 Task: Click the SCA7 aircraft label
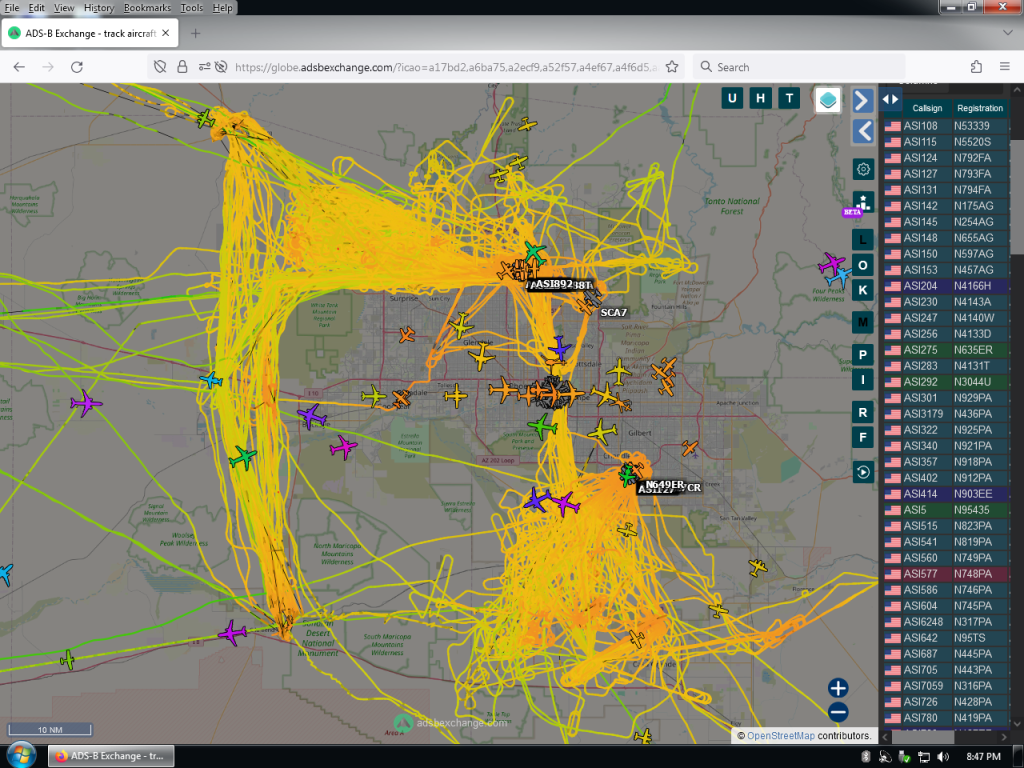coord(613,312)
